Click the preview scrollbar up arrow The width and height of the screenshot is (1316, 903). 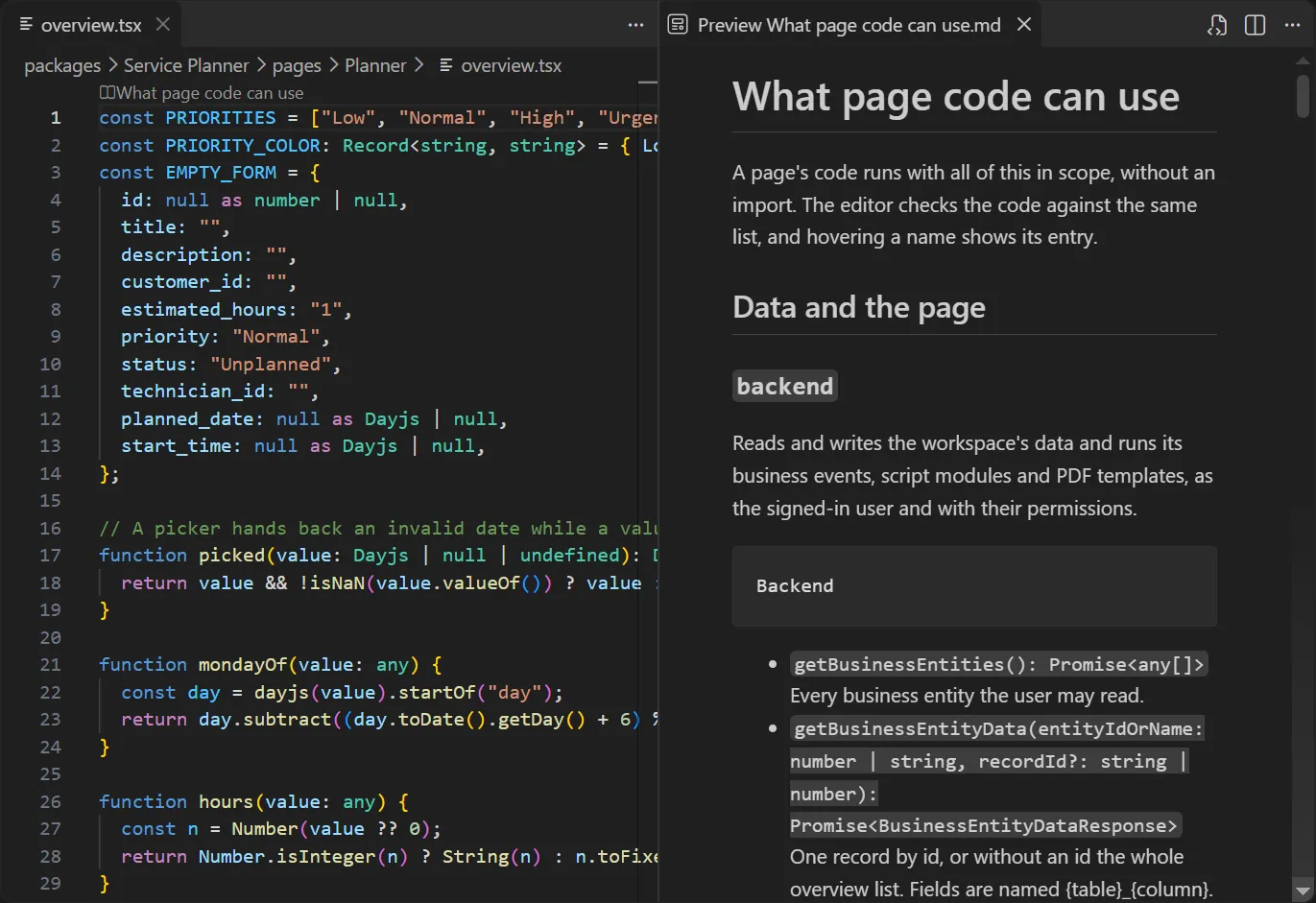point(1303,60)
